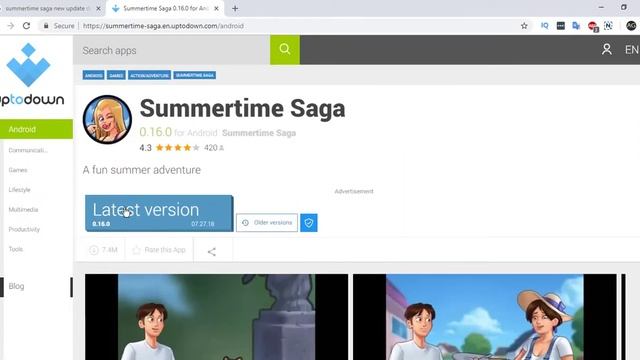Click the IQ extension icon

544,26
